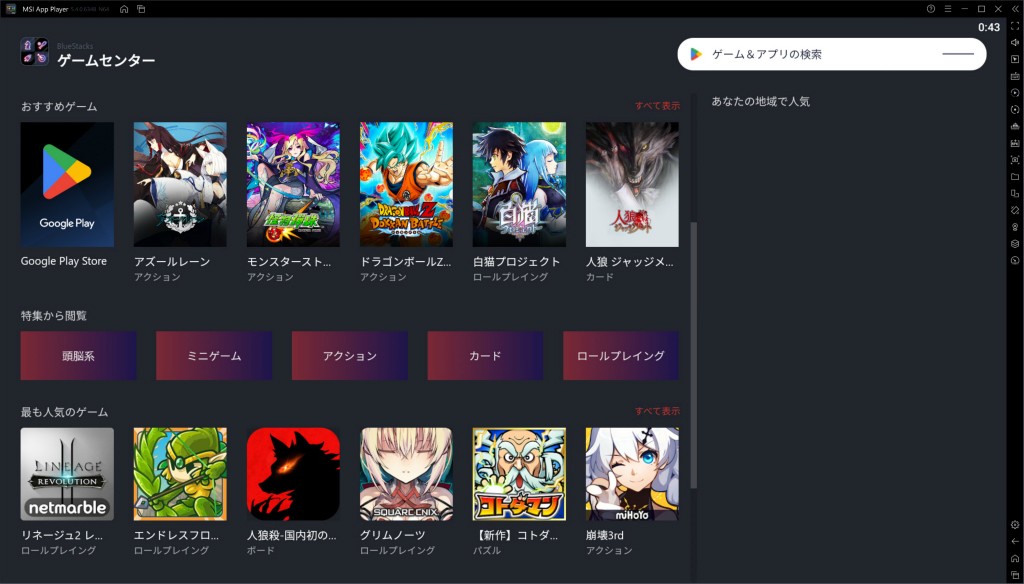Open the 白猫プロジェクト game thumbnail
This screenshot has width=1024, height=584.
pos(519,185)
